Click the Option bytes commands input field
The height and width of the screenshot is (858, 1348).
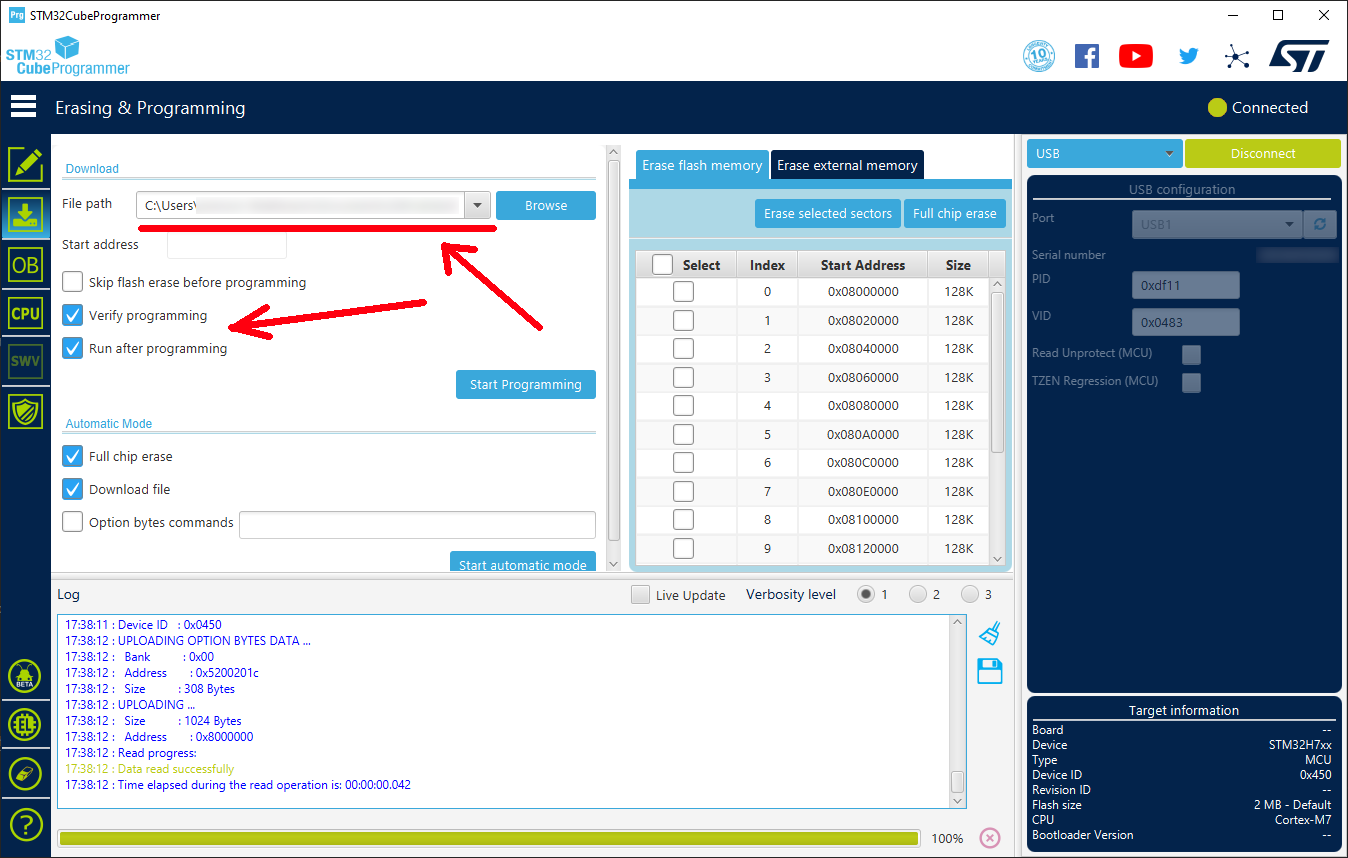pos(417,524)
